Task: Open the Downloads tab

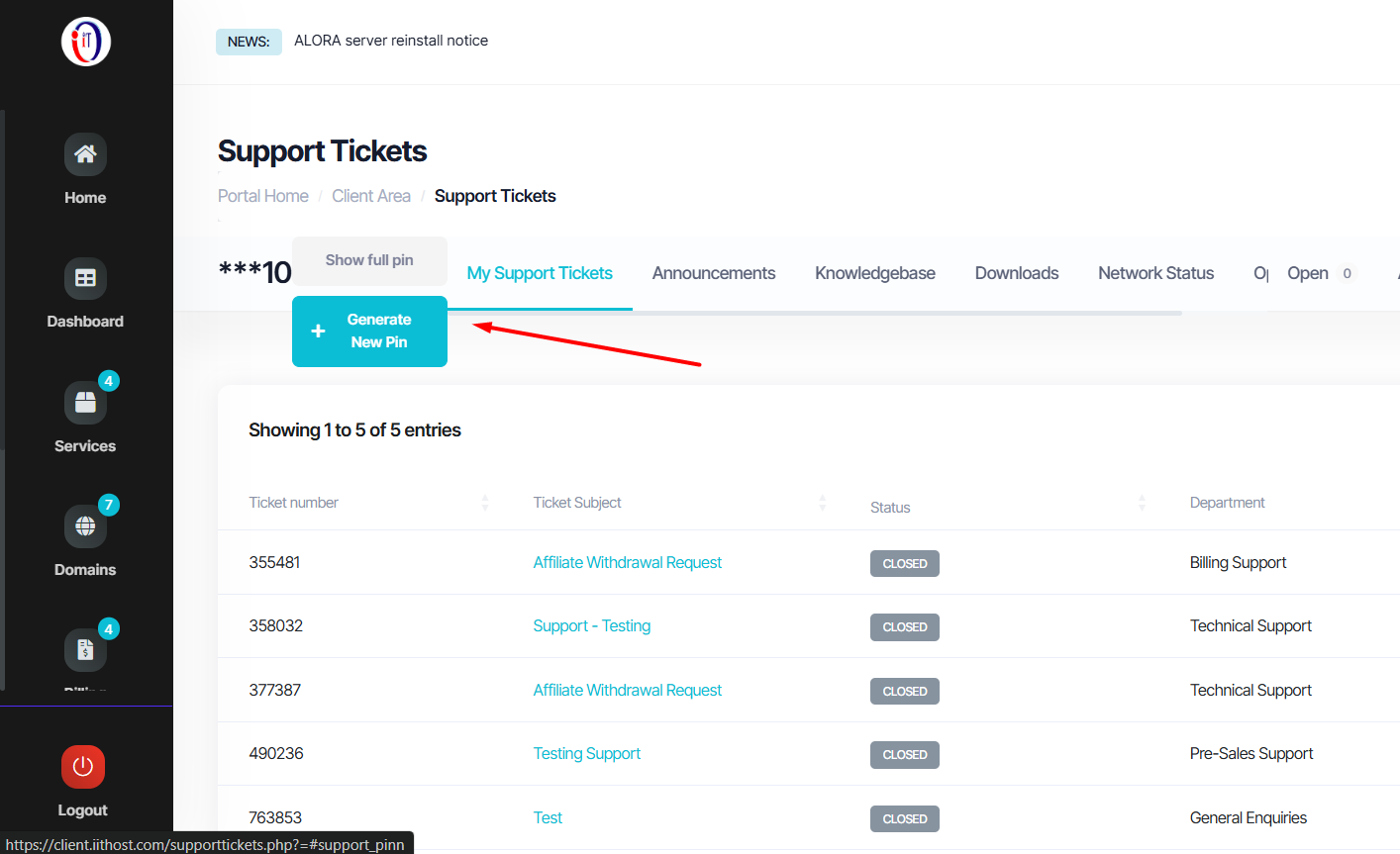Action: tap(1017, 273)
